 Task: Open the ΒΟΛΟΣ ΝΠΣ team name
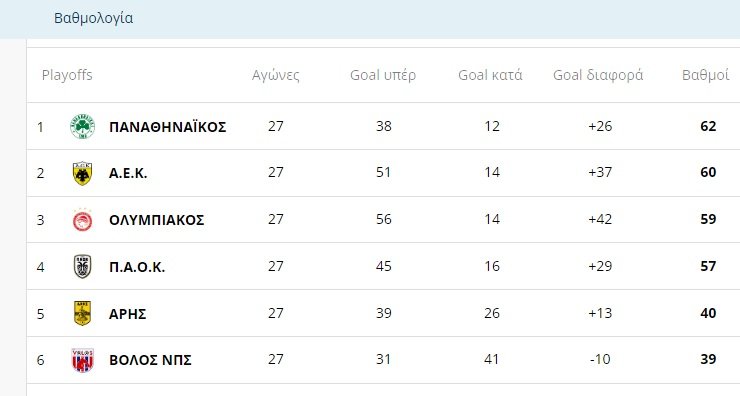pos(150,360)
